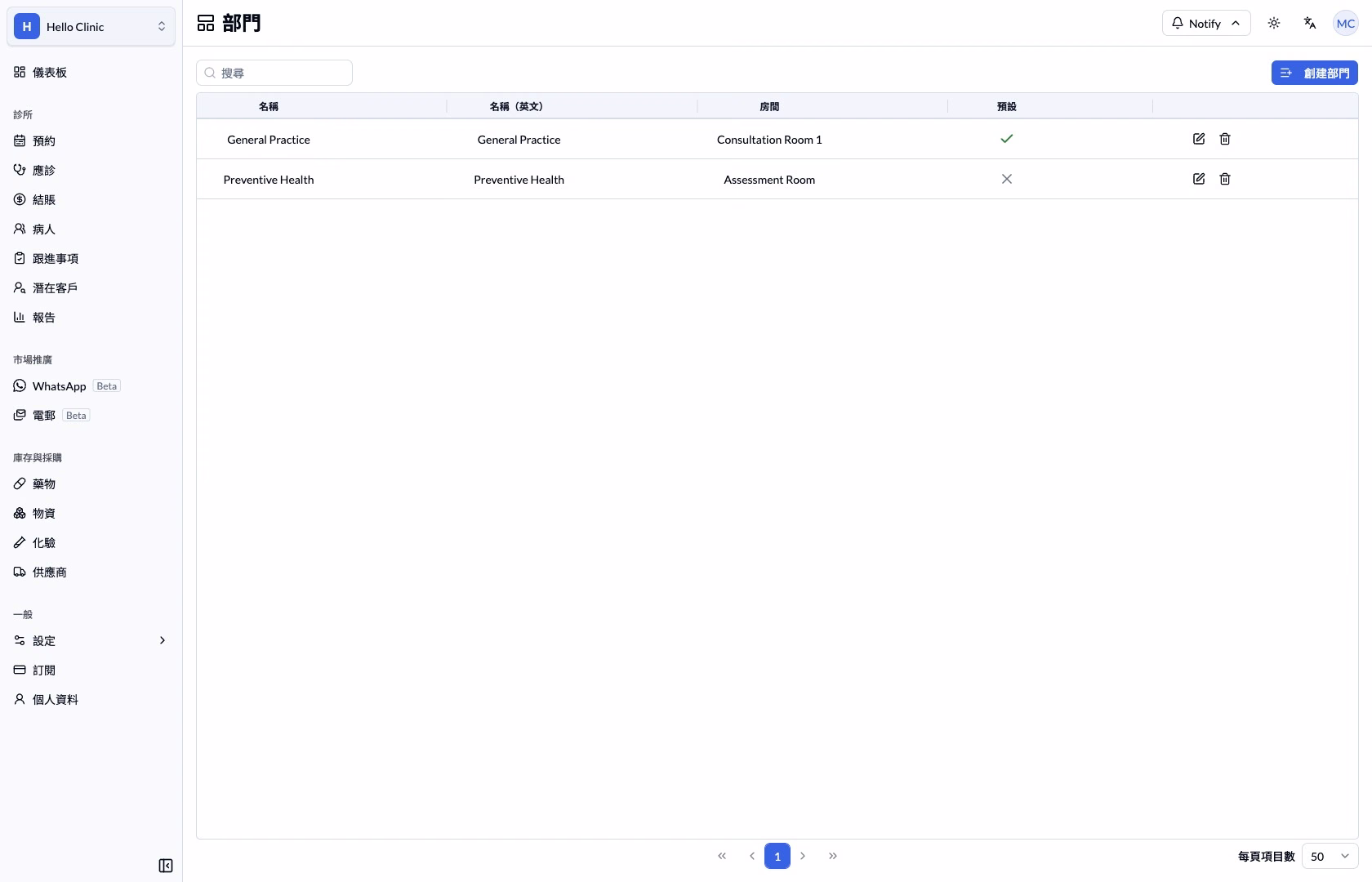Select page 1 button
This screenshot has width=1372, height=882.
(777, 856)
